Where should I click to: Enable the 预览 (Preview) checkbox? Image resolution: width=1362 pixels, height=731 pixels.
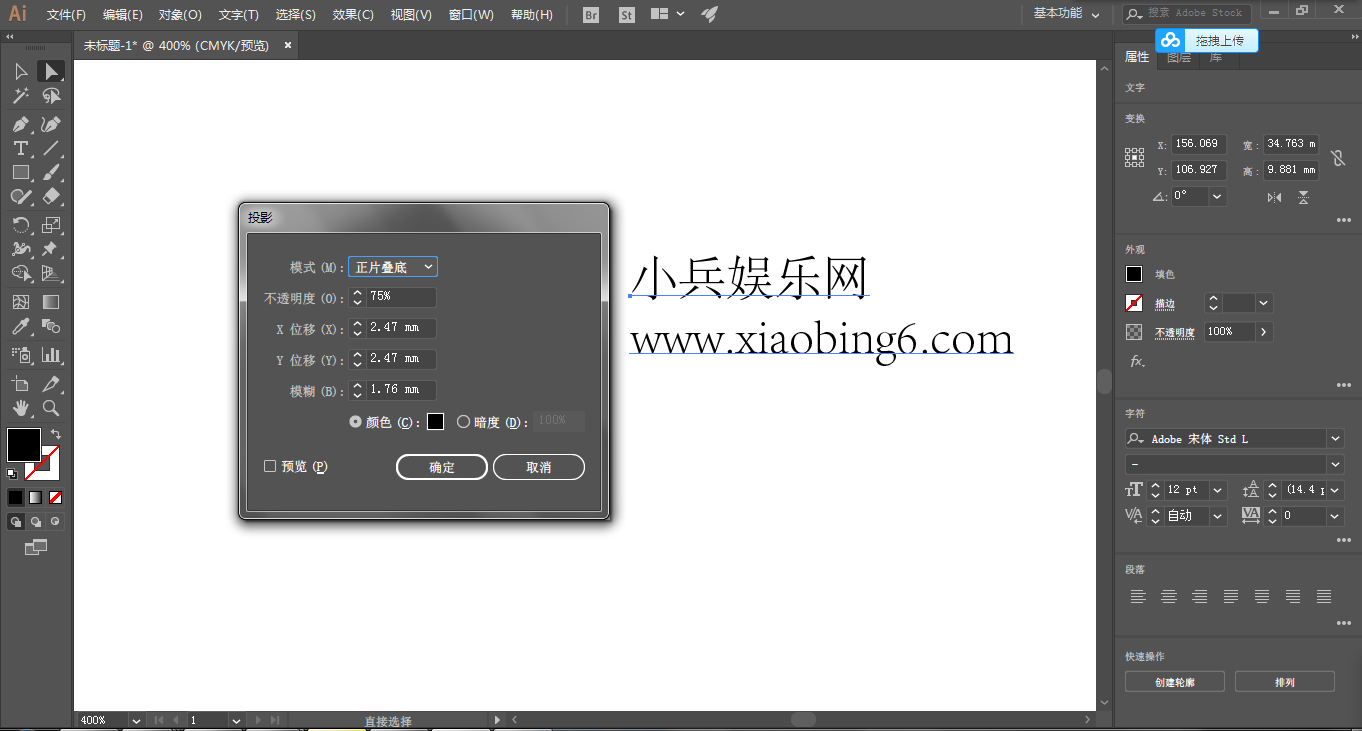coord(270,466)
